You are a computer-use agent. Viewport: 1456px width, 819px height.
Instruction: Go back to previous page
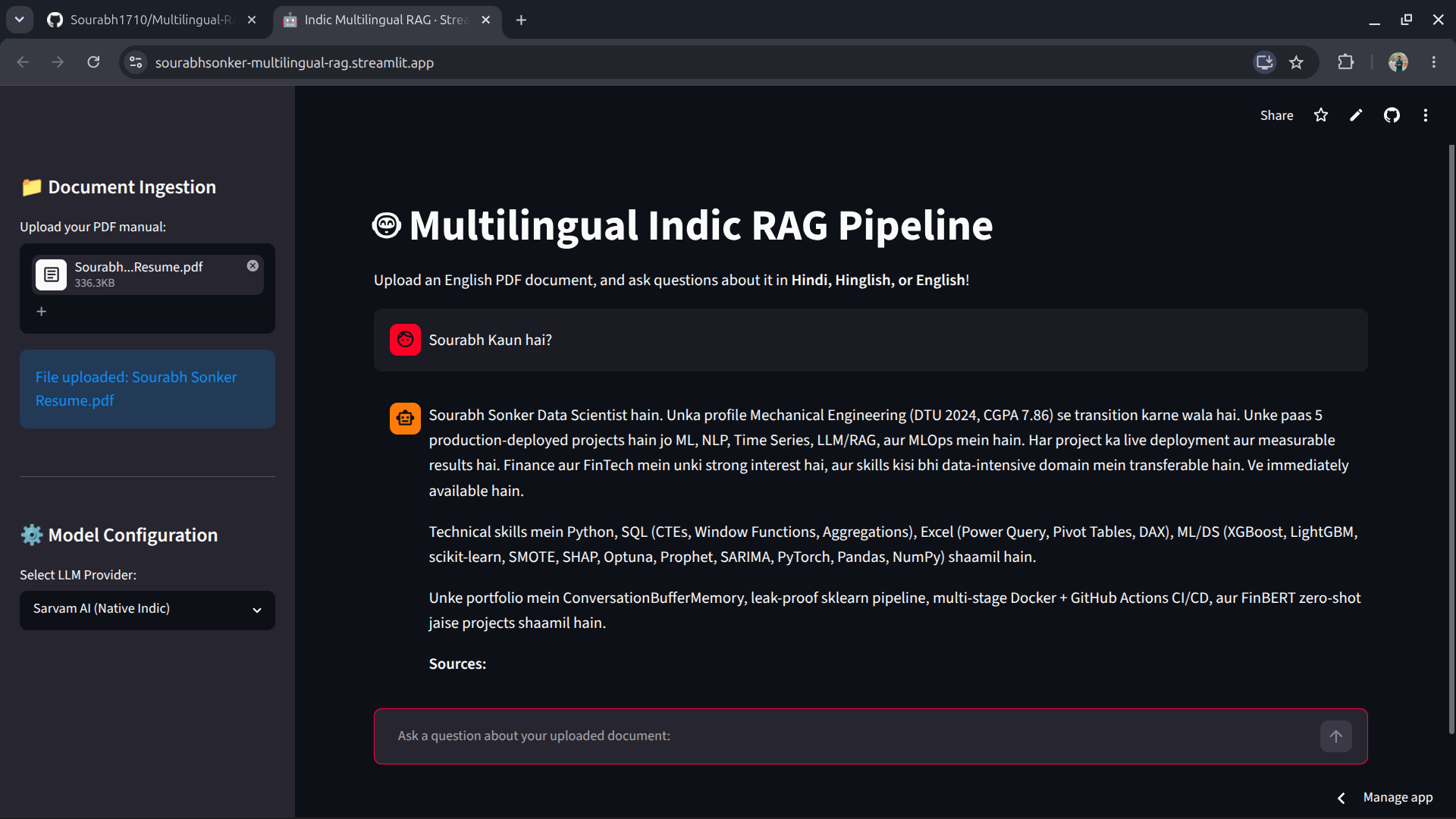23,62
